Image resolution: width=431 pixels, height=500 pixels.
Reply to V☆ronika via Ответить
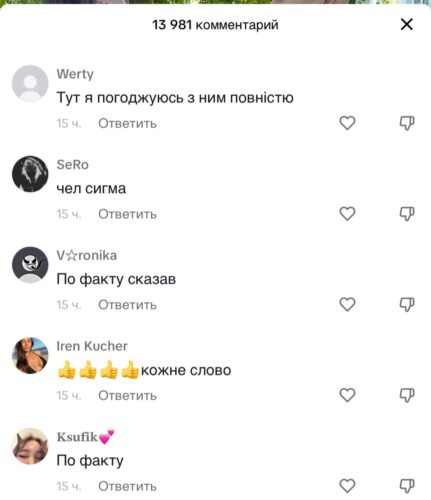tap(127, 305)
